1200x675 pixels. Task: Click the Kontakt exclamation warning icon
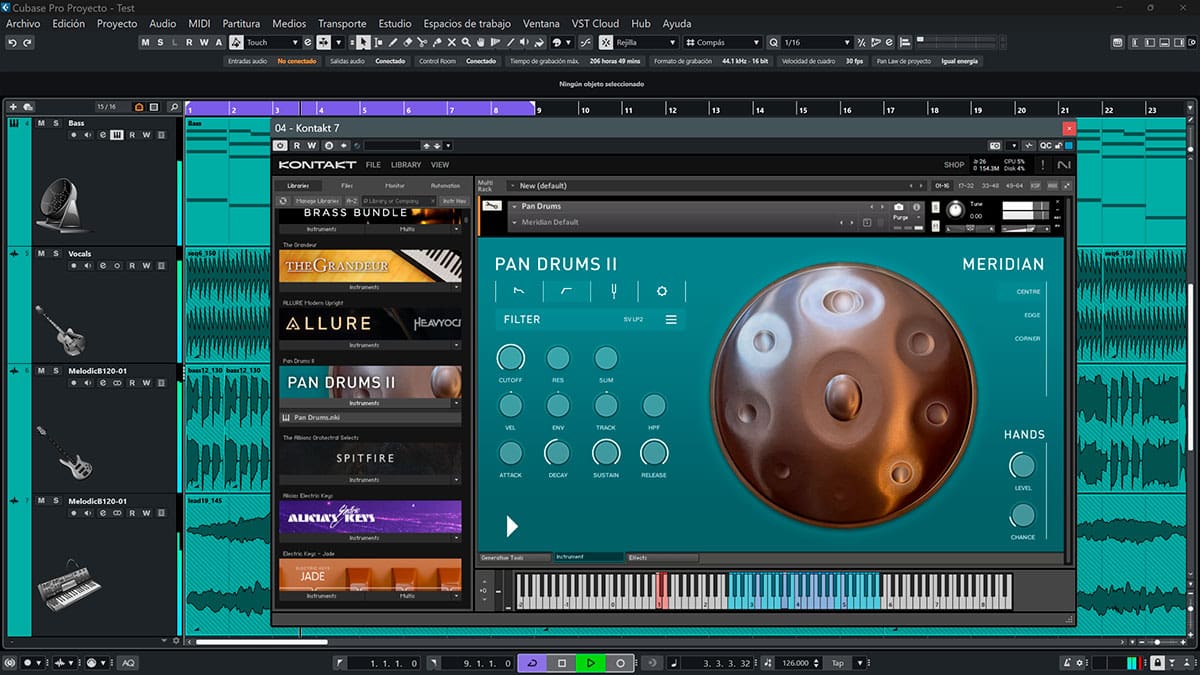click(1043, 165)
